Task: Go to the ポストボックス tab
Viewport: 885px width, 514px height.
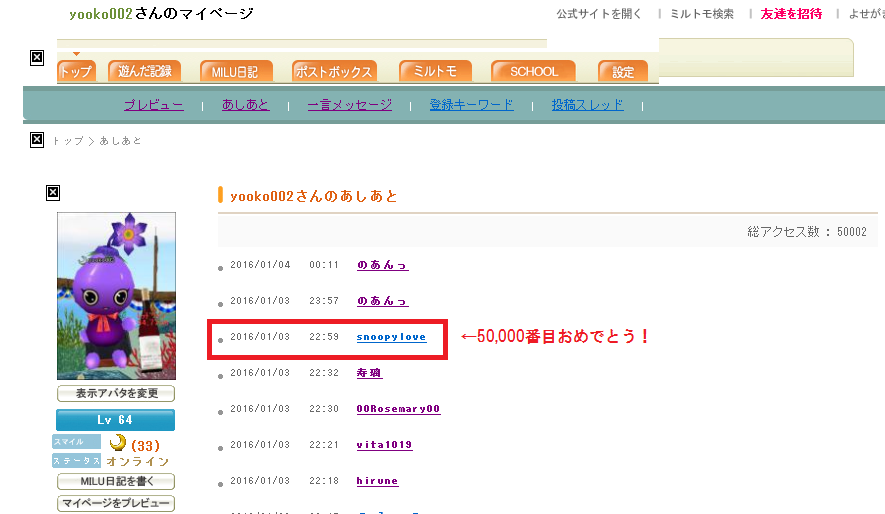Action: [x=335, y=71]
